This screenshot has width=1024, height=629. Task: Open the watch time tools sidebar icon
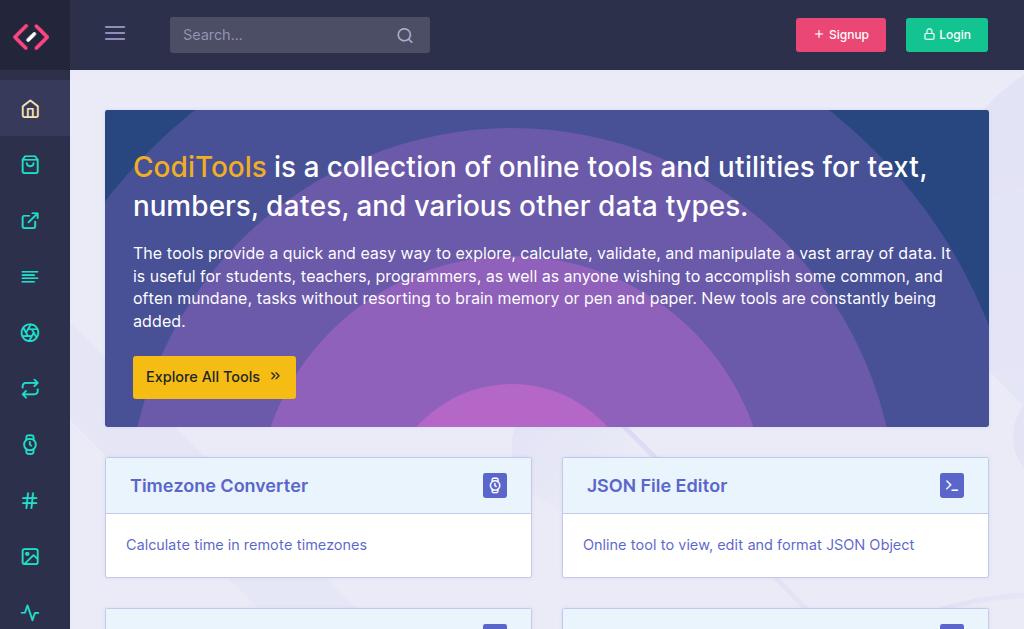30,445
